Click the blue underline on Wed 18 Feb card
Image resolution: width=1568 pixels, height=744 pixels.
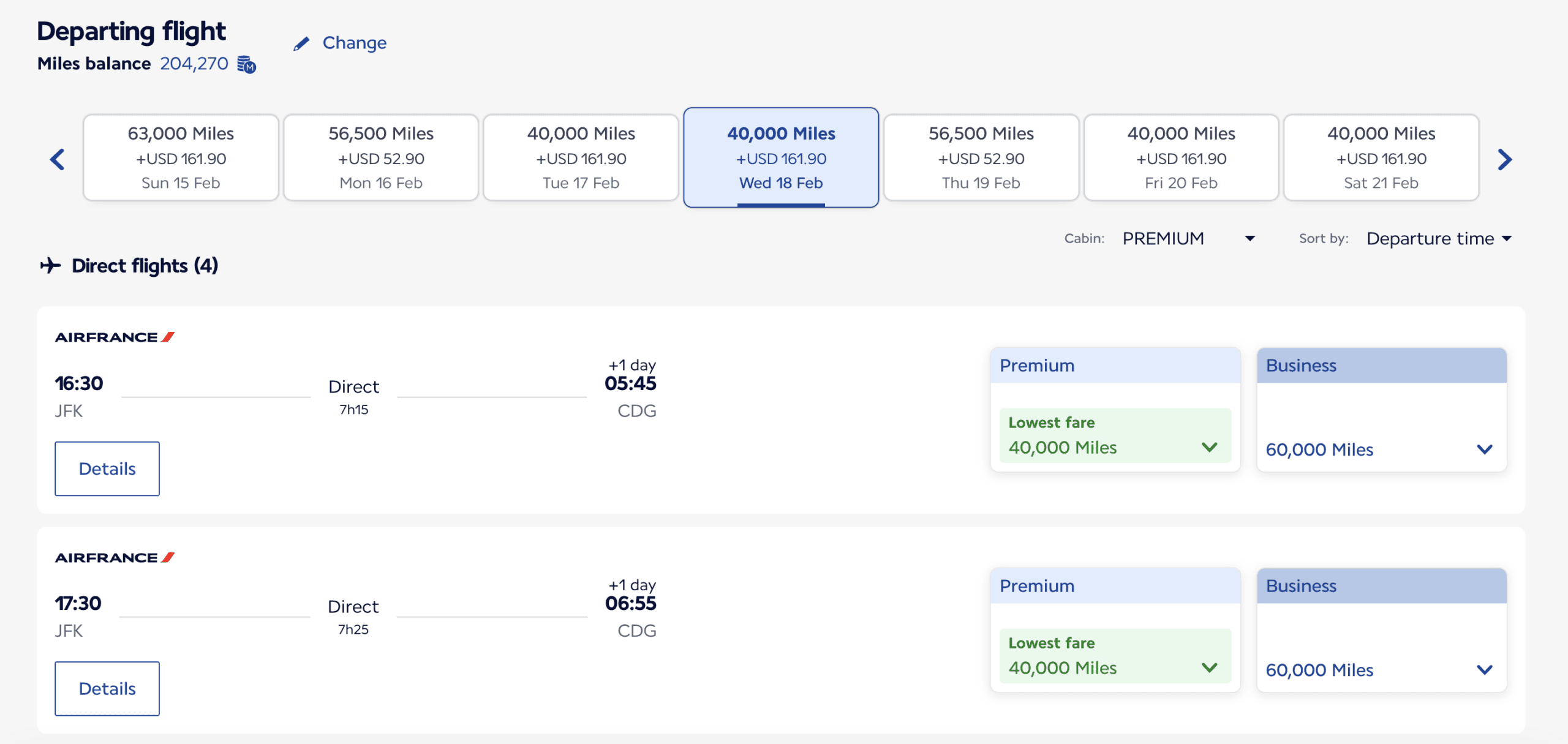tap(781, 206)
